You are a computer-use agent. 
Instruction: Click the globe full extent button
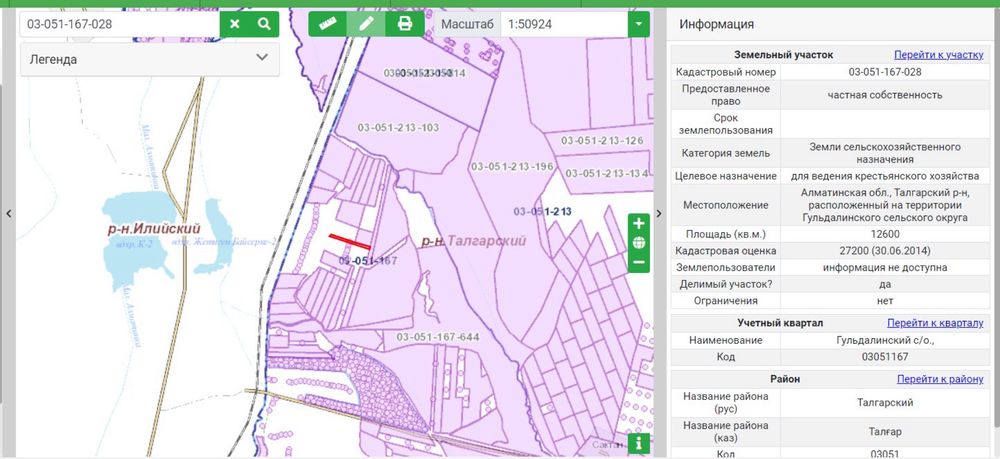pos(639,243)
